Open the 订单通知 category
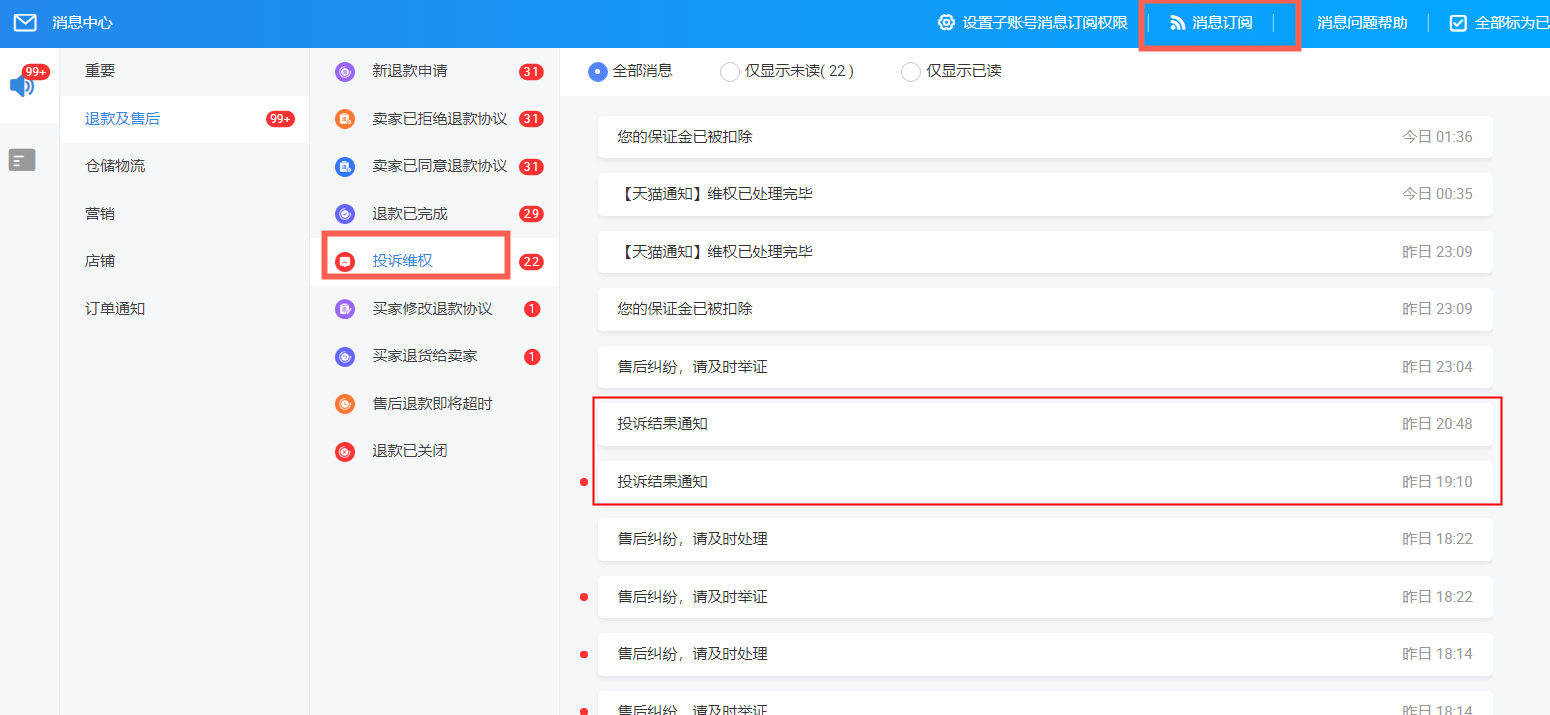The image size is (1550, 715). pyautogui.click(x=184, y=309)
